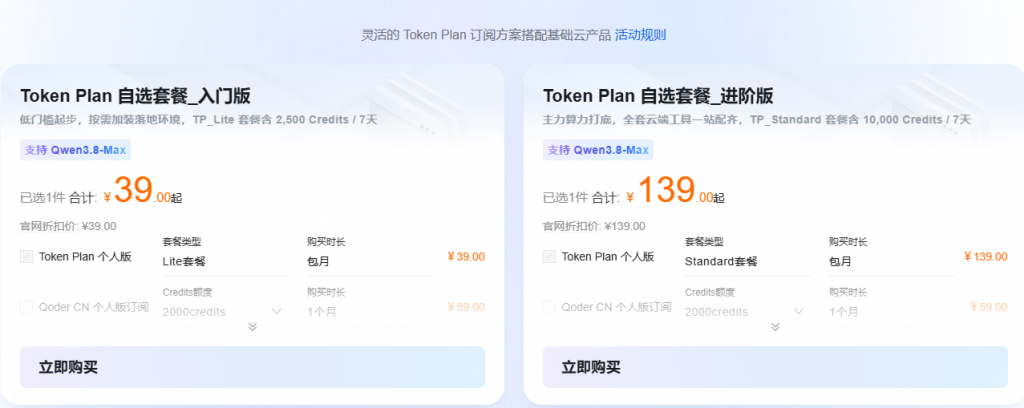
Task: Choose the 包月 duration field in 进阶版 card
Action: point(891,262)
